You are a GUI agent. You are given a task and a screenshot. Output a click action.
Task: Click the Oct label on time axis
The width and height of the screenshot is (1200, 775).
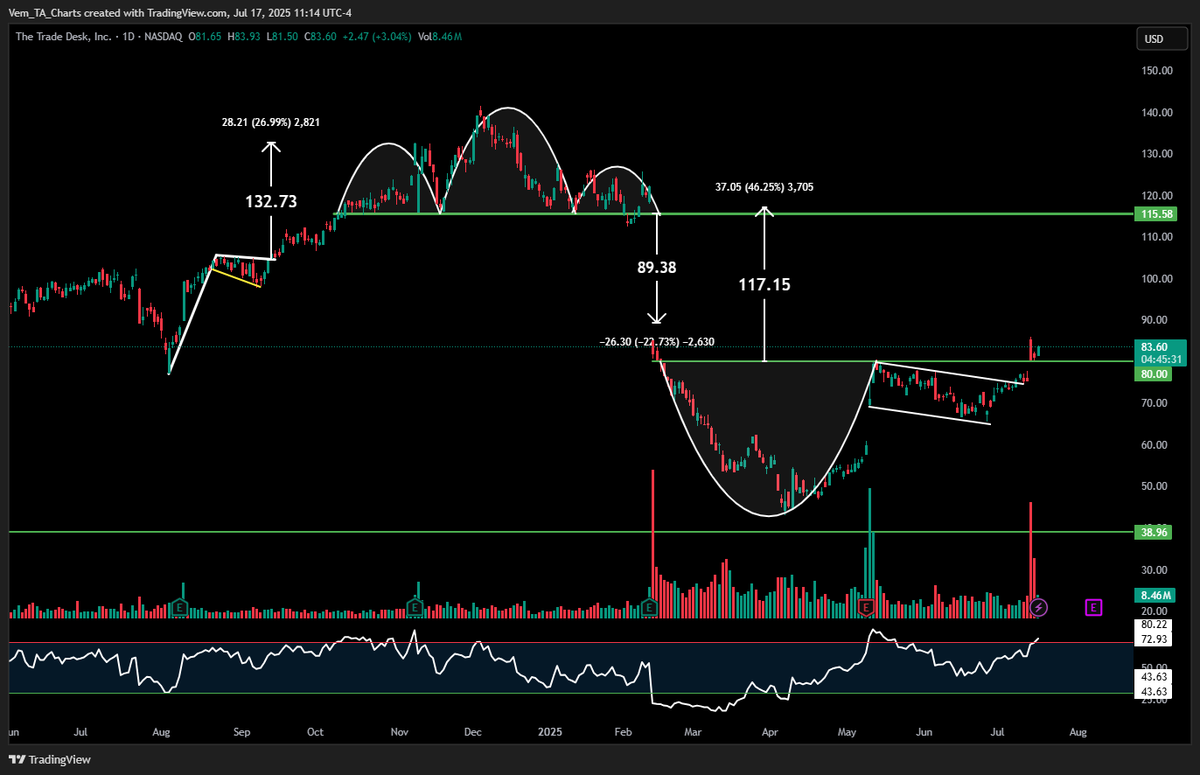click(x=316, y=733)
